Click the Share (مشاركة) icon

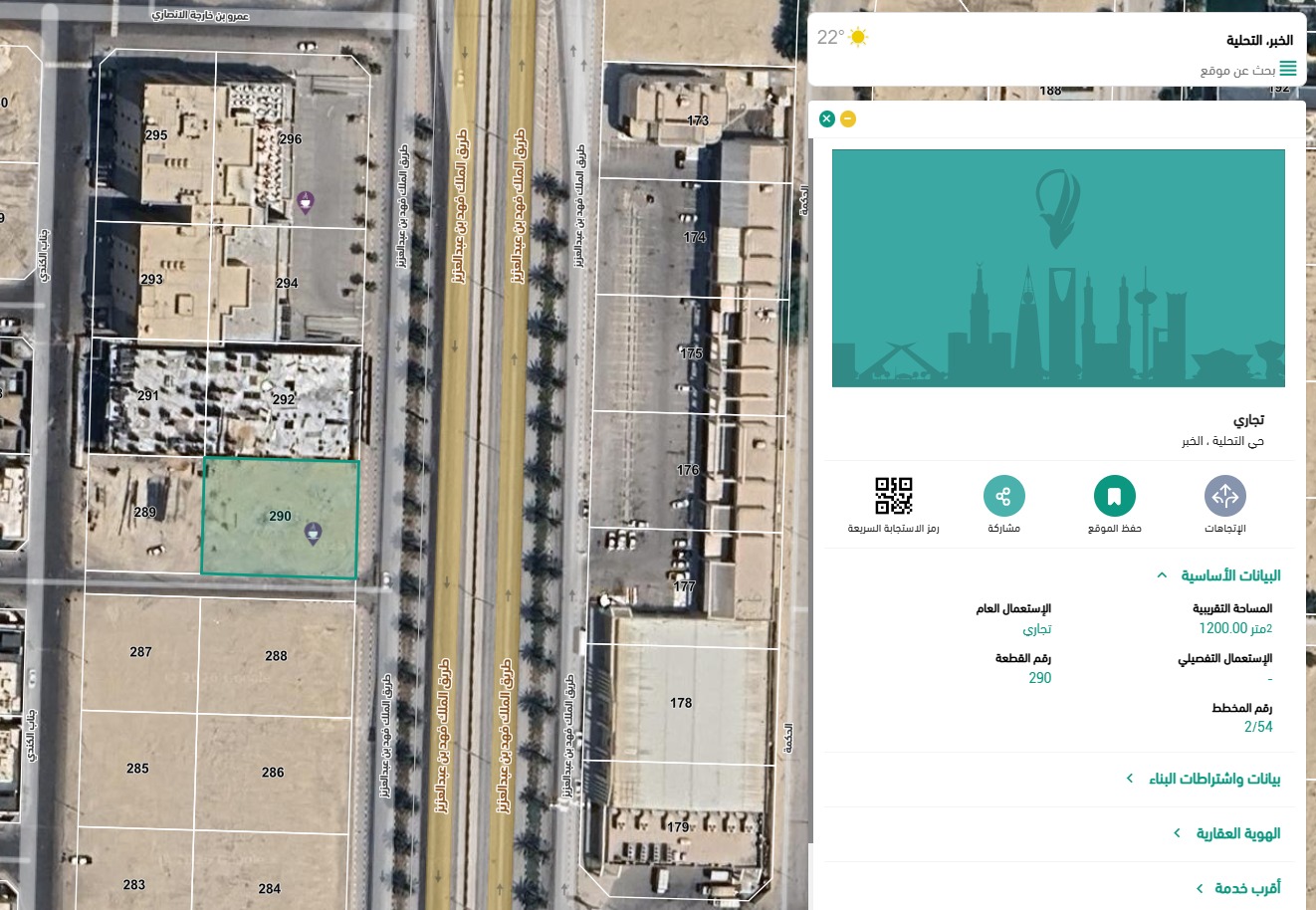(1003, 496)
